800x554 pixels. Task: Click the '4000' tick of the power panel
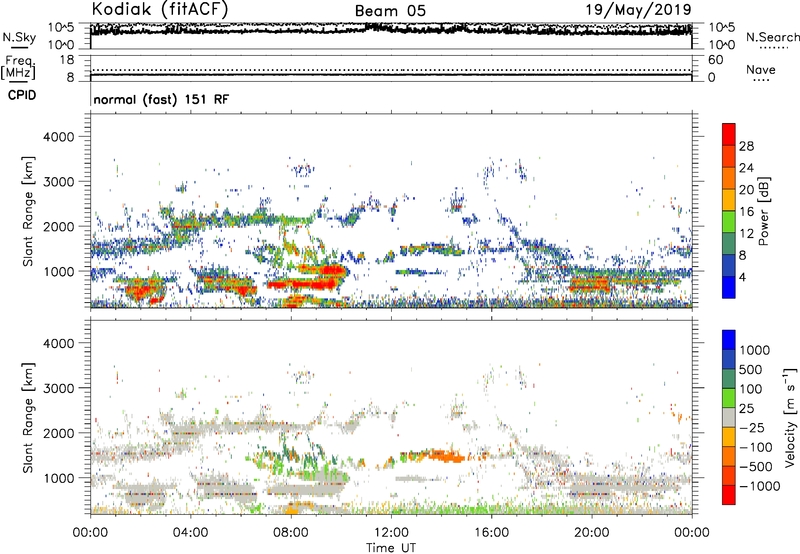pos(59,137)
